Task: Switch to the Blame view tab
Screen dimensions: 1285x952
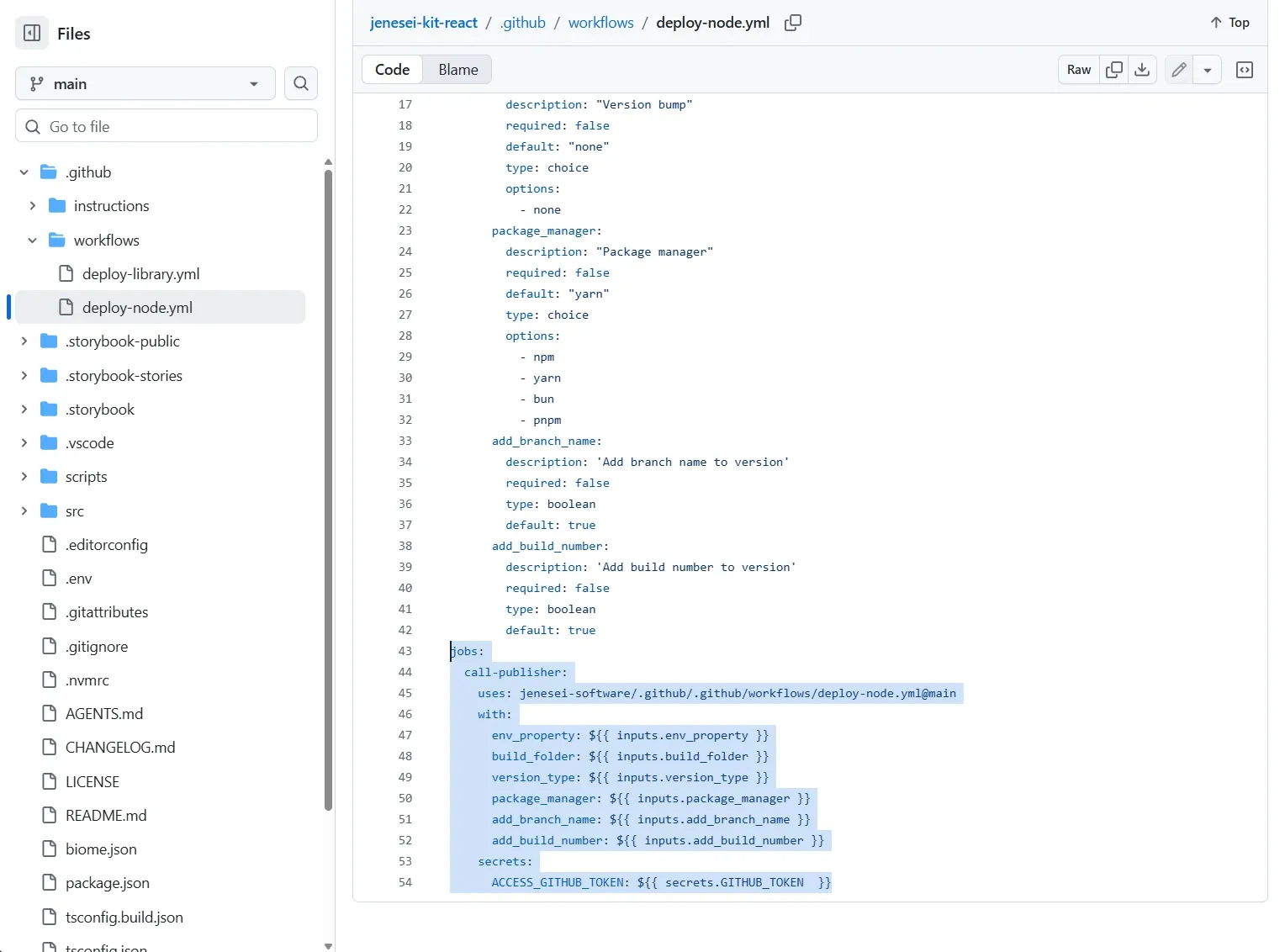Action: (x=458, y=70)
